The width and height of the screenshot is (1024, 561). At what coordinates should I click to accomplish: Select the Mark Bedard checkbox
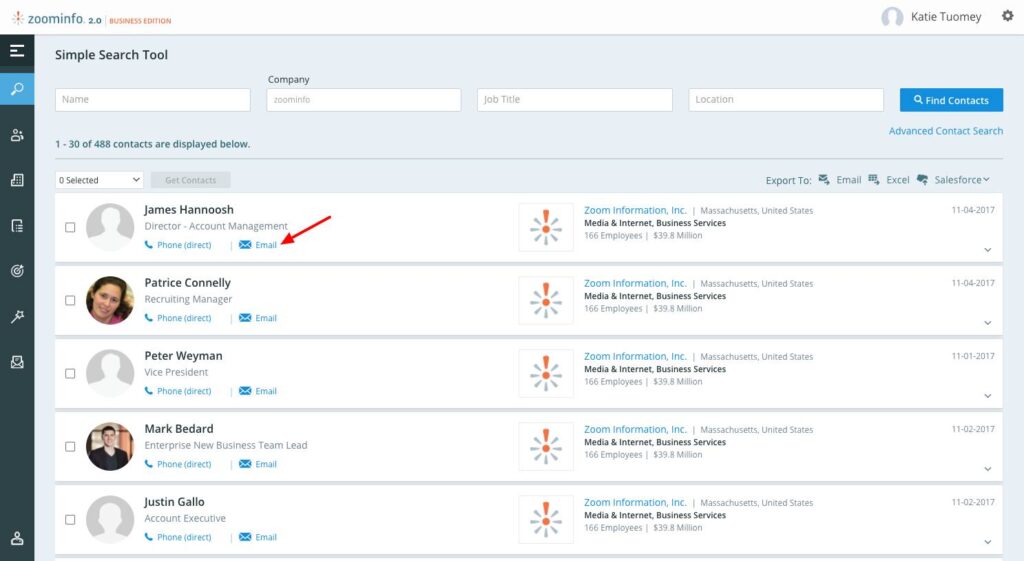point(70,447)
